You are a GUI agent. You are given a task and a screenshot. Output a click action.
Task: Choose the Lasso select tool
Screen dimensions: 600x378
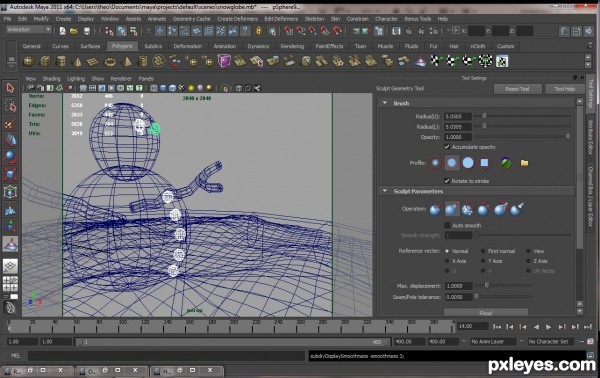[10, 106]
